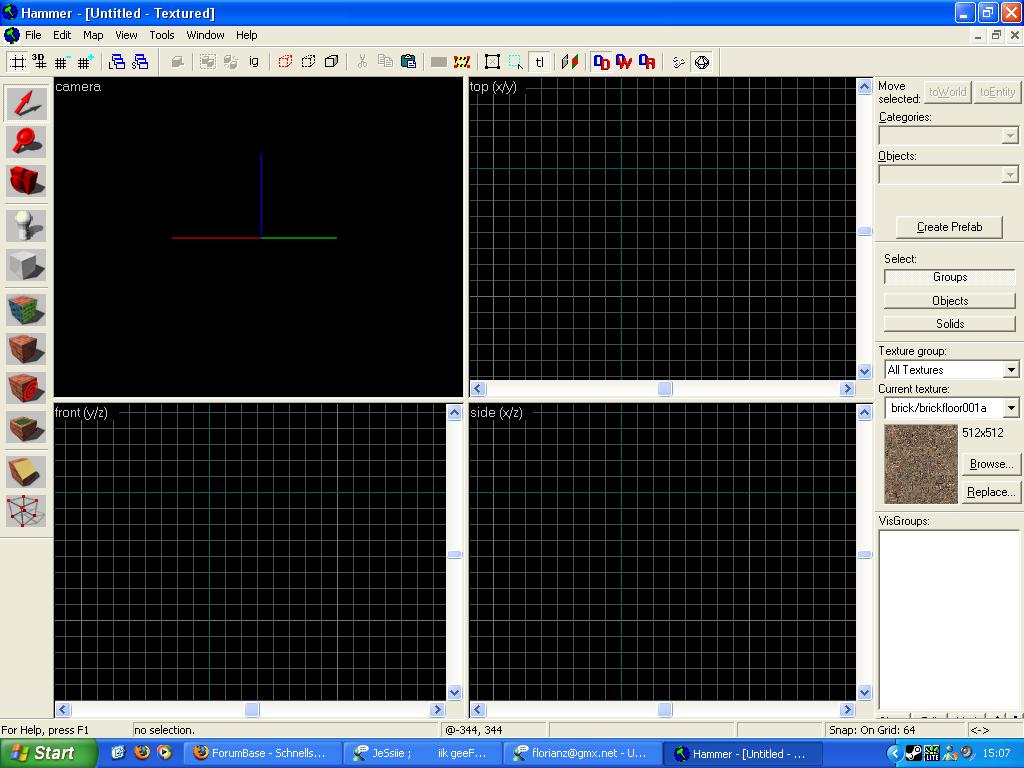Click the brickfloor texture preview thumbnail
Image resolution: width=1024 pixels, height=768 pixels.
pyautogui.click(x=921, y=464)
